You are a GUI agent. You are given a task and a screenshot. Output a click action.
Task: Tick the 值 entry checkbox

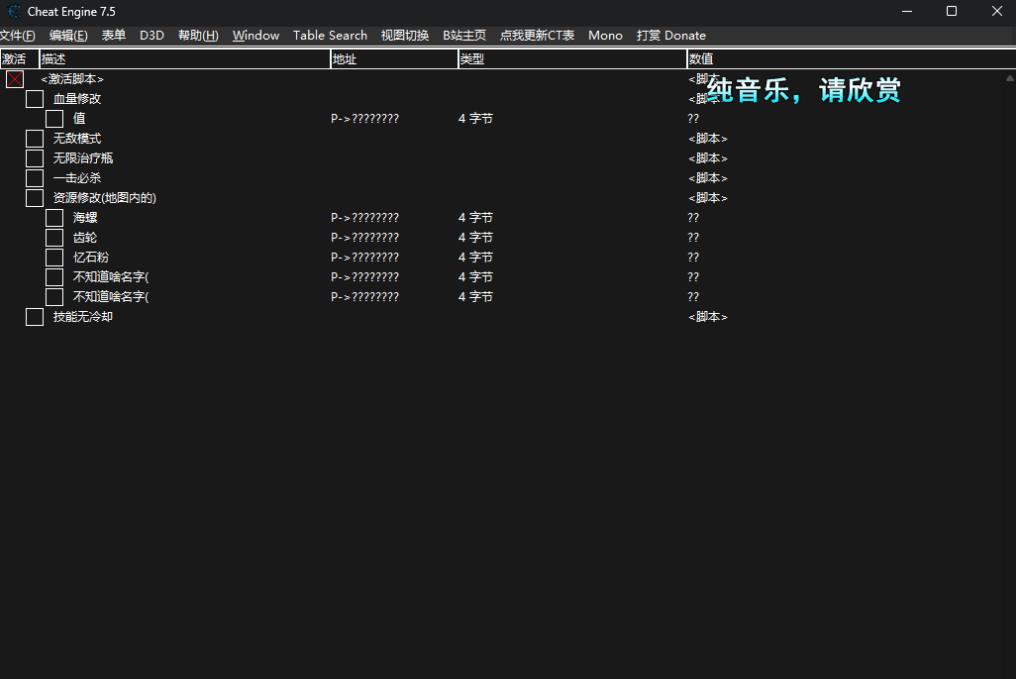(x=54, y=119)
